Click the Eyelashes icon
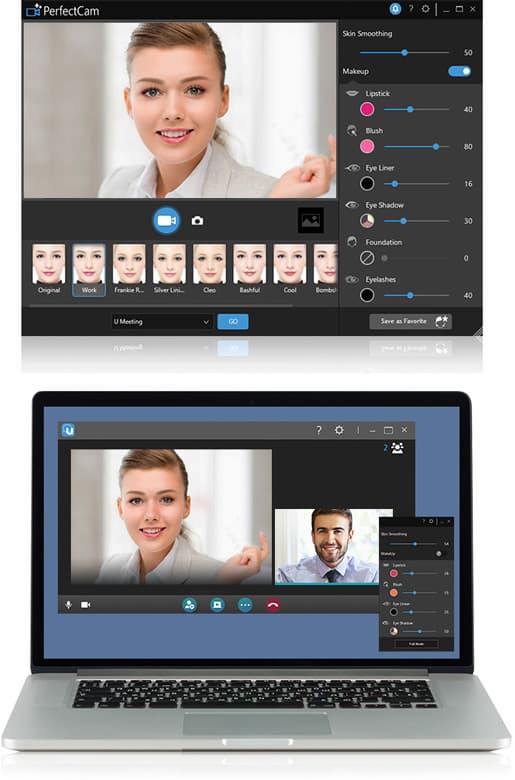This screenshot has width=515, height=780. [352, 280]
